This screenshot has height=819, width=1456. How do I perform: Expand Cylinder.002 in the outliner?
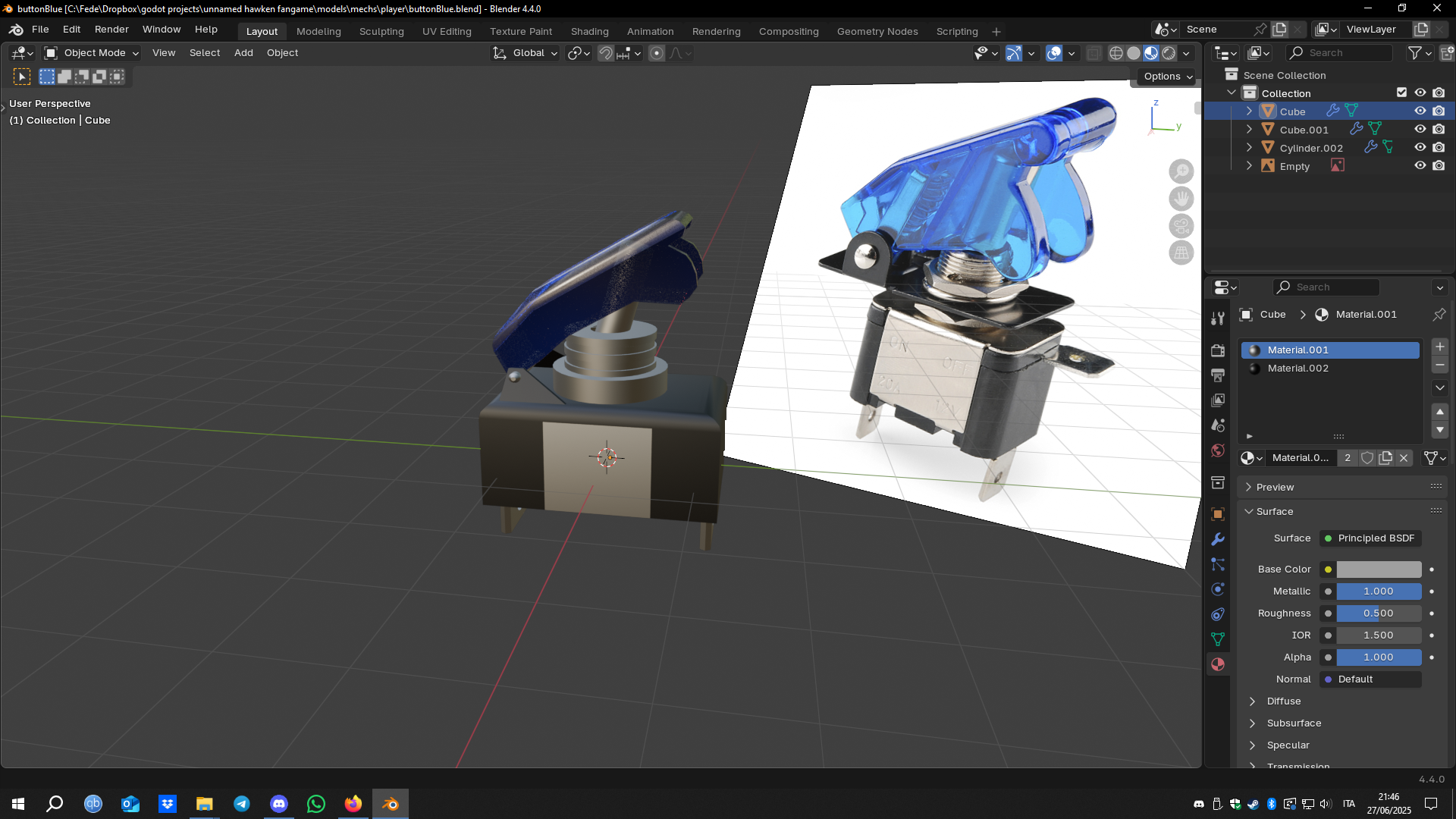click(1249, 148)
